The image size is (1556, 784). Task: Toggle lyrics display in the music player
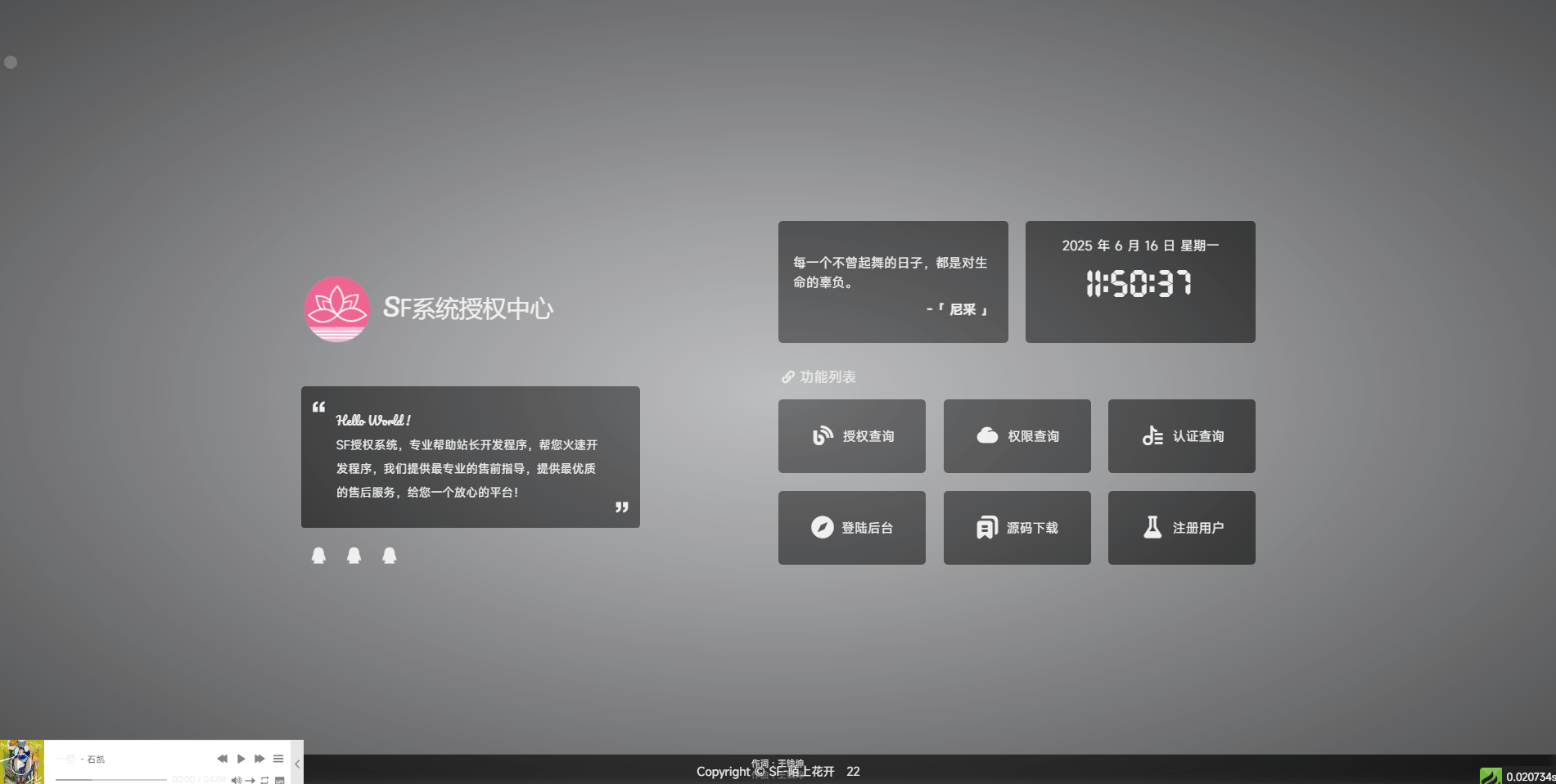(279, 780)
